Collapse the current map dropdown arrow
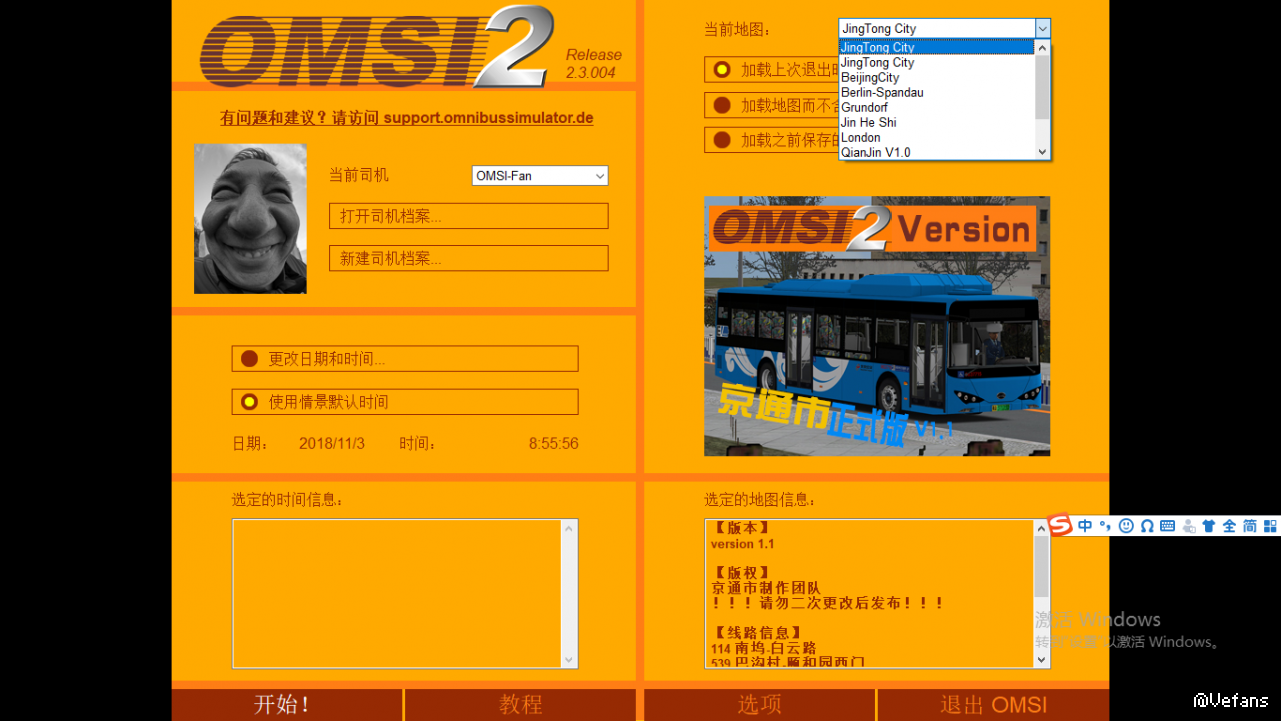 click(x=1042, y=29)
